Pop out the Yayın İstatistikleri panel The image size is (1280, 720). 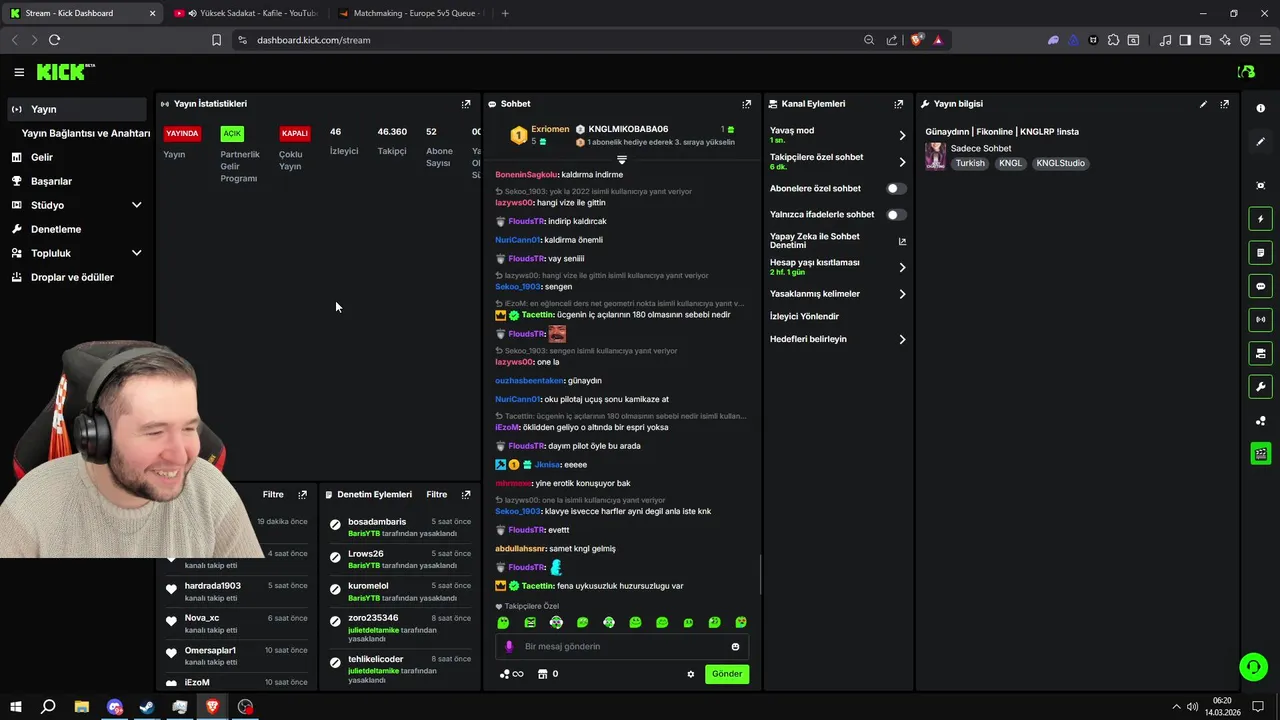(466, 104)
